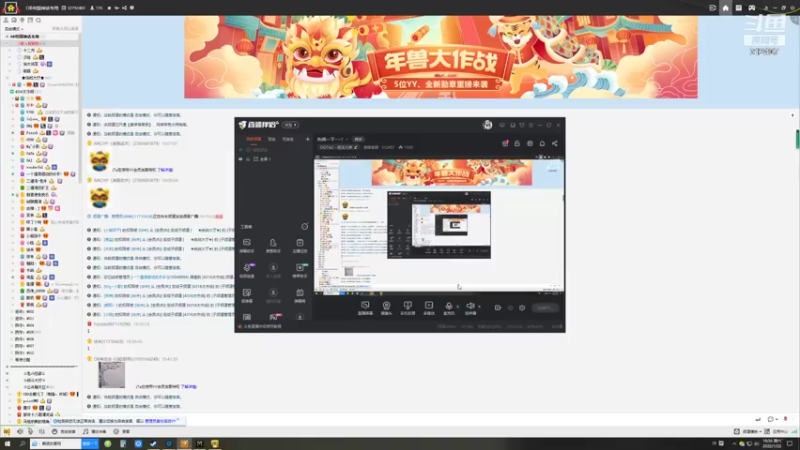This screenshot has width=800, height=450.
Task: Add camera source 摄像头 in bottom toolbar
Action: [386, 308]
